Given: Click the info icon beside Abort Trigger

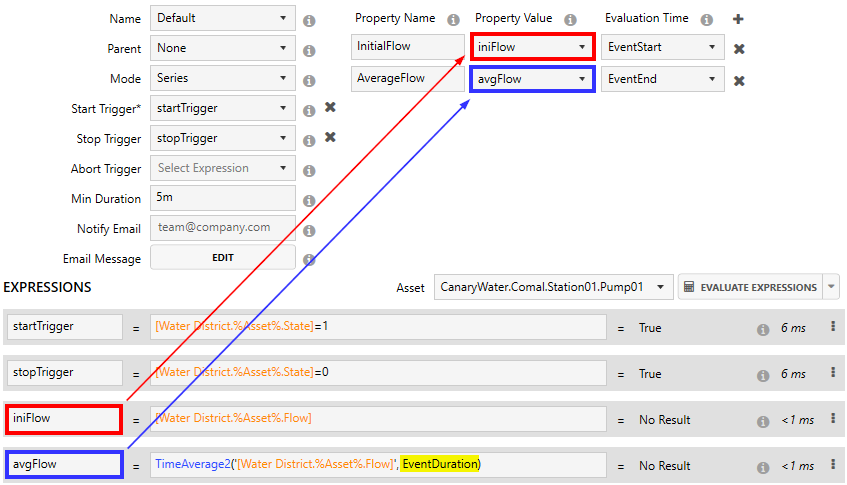Looking at the screenshot, I should (x=309, y=171).
